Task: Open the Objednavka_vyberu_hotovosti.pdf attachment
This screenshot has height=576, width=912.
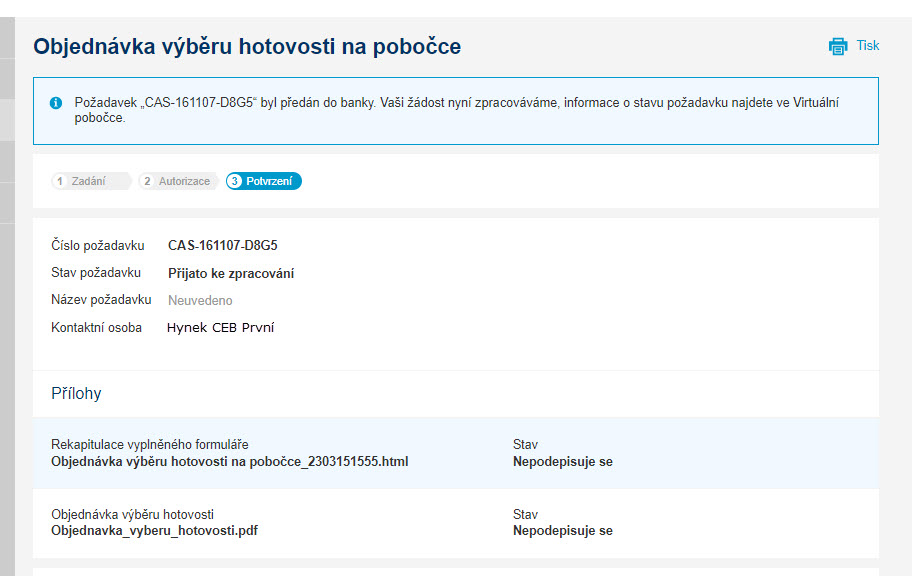Action: tap(154, 531)
